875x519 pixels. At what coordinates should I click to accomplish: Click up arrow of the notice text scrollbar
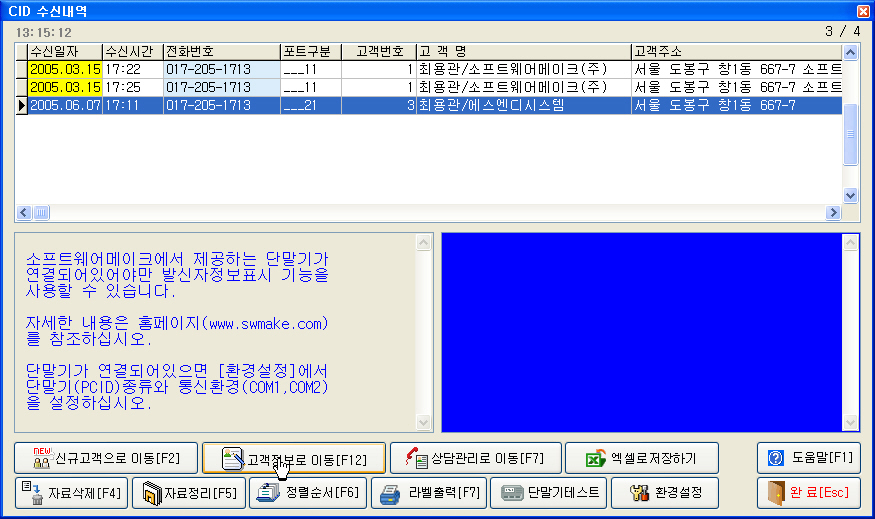[x=424, y=243]
